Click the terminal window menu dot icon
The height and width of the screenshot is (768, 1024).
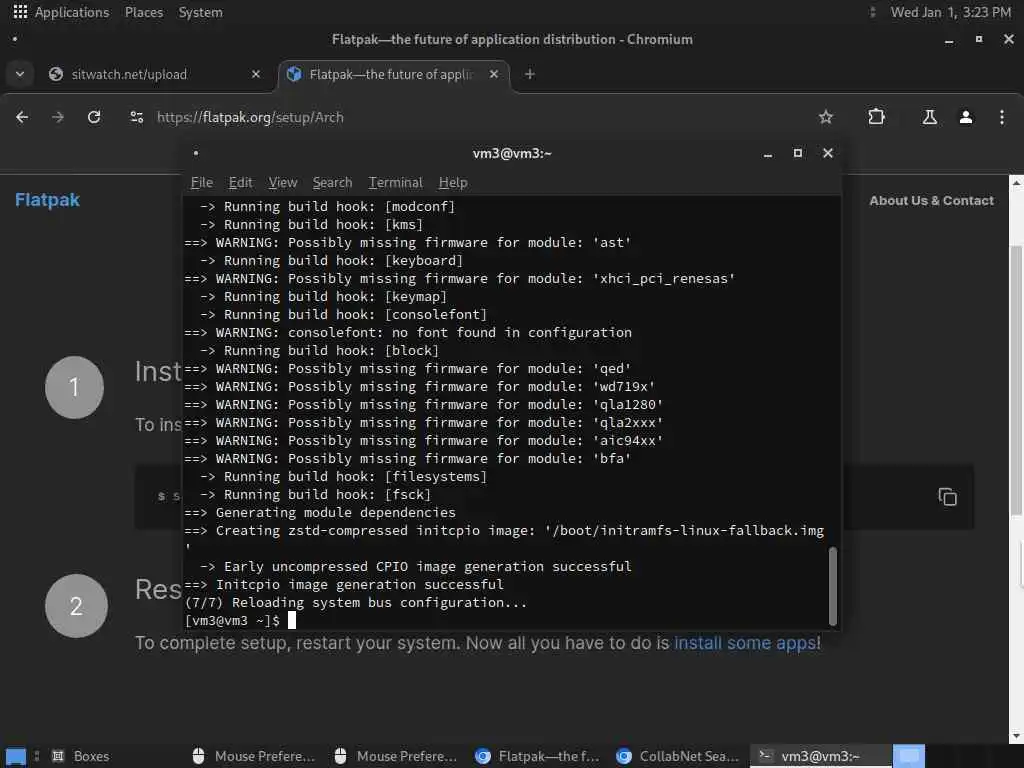(x=195, y=153)
